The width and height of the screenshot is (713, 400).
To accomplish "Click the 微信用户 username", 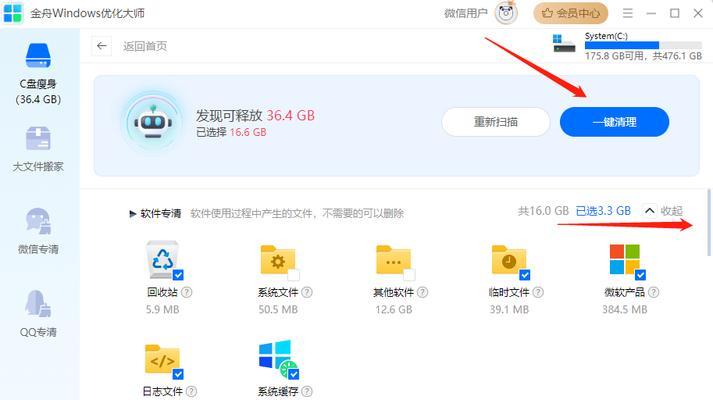I will [x=466, y=13].
